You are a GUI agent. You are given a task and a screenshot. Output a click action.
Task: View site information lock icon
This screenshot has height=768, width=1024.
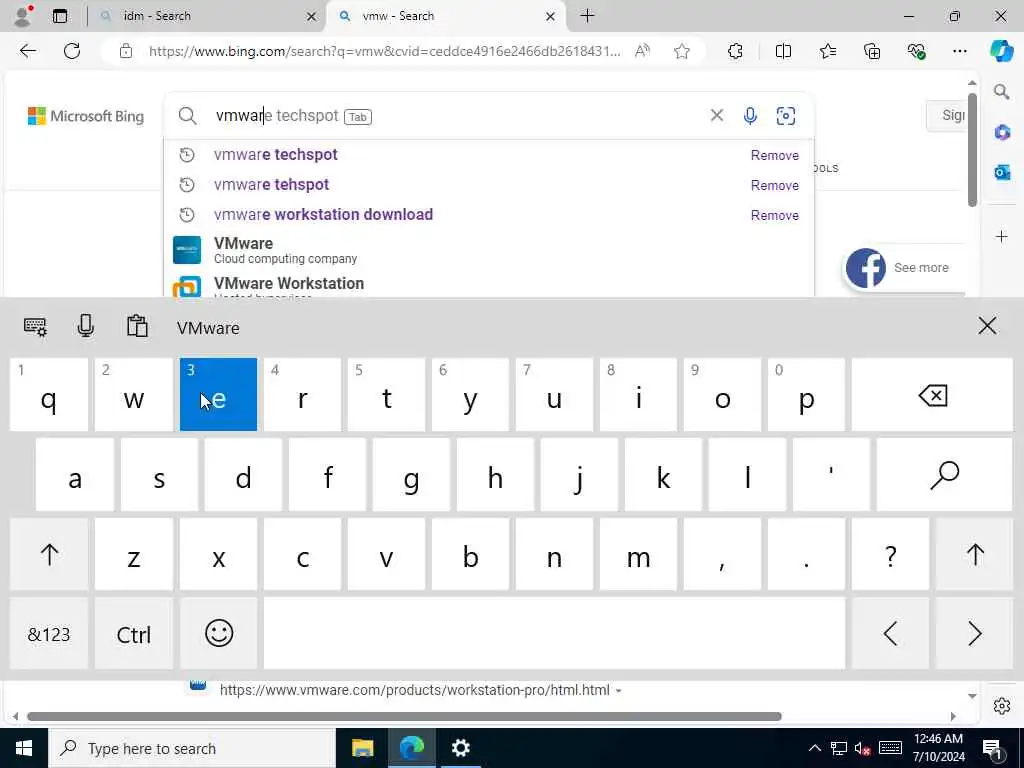tap(125, 51)
